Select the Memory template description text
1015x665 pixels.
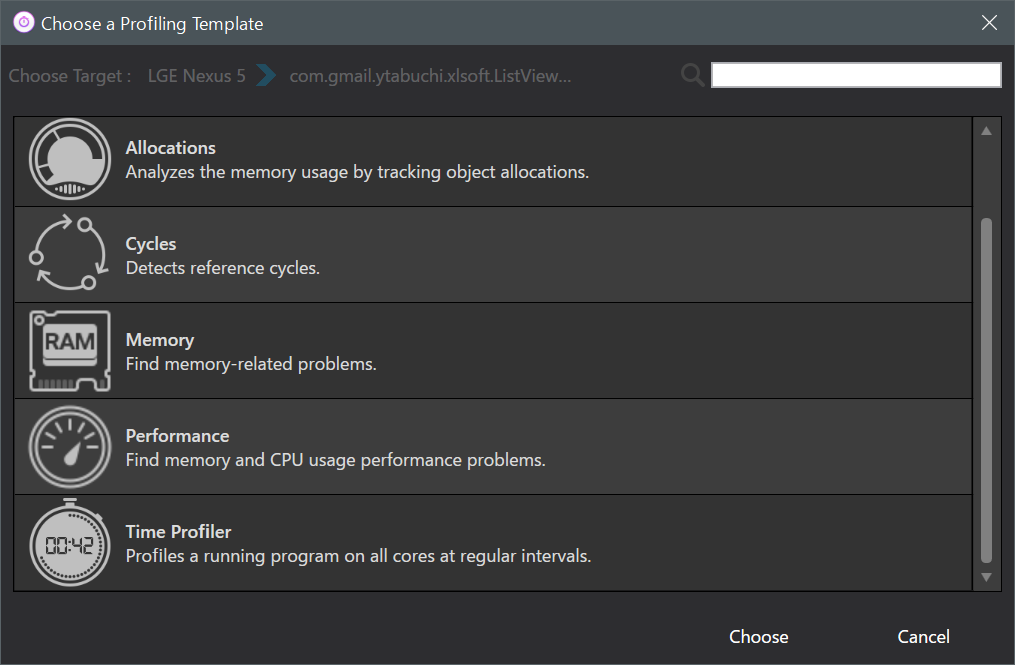250,364
